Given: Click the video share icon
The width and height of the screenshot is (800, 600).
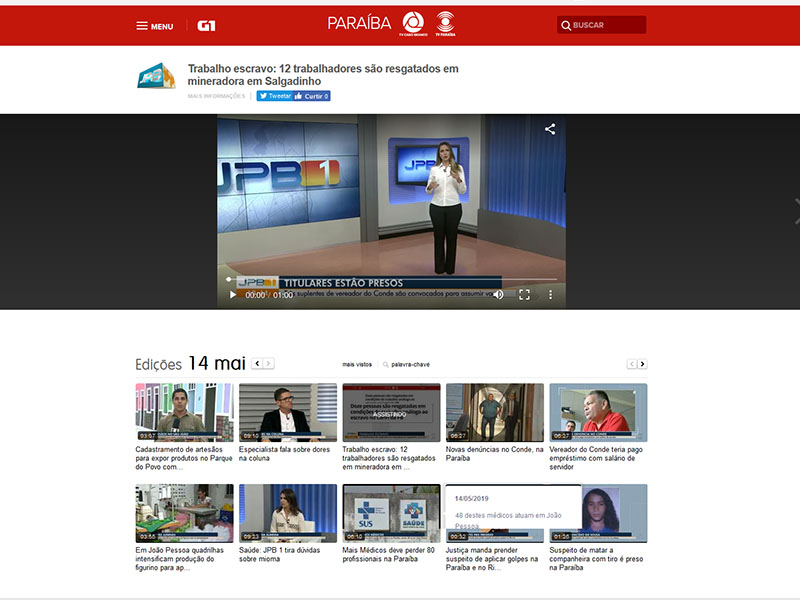Looking at the screenshot, I should [x=550, y=129].
